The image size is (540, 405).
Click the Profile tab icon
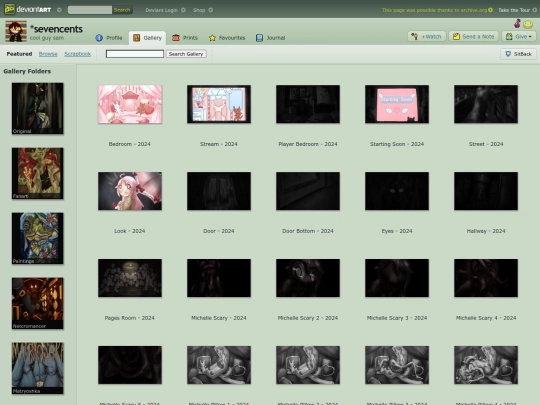coord(99,38)
